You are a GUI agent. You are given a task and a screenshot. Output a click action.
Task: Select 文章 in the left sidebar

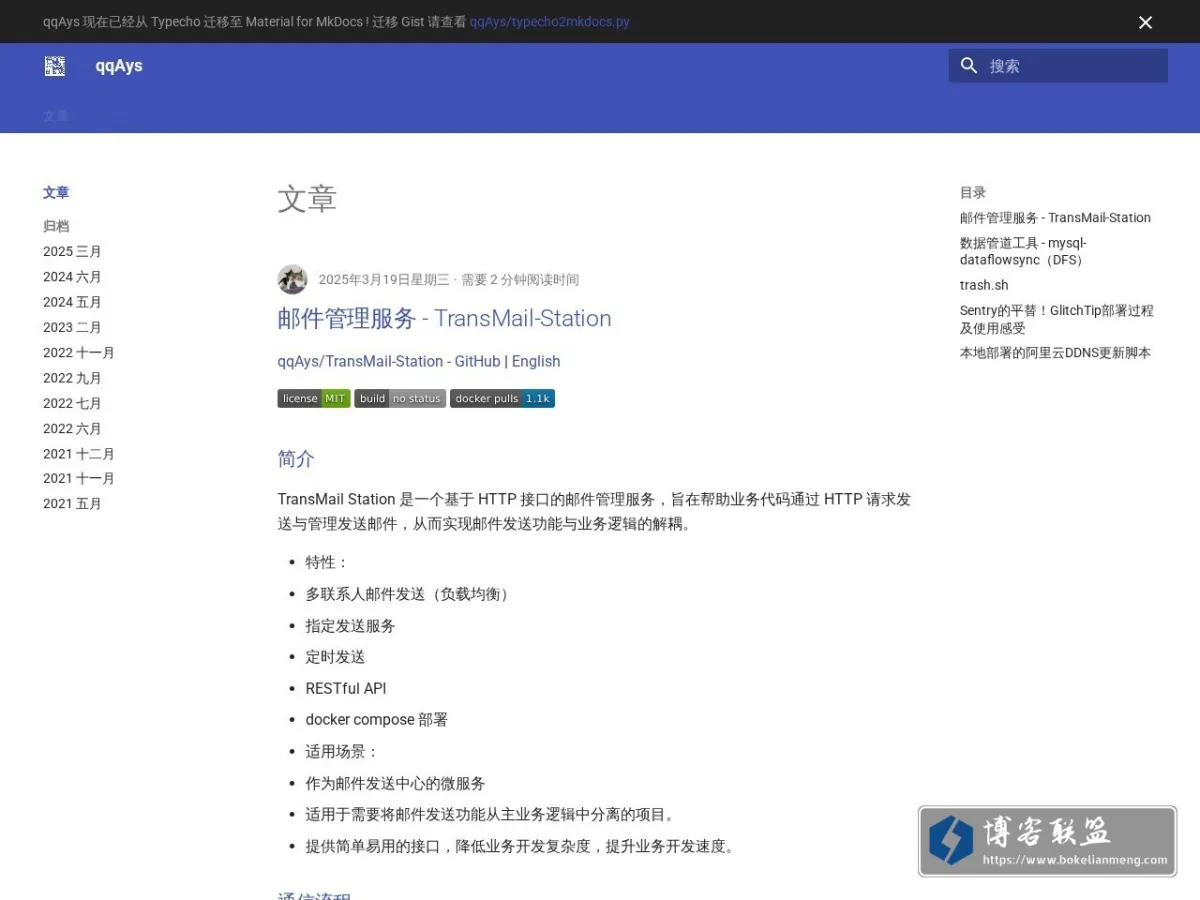(56, 192)
